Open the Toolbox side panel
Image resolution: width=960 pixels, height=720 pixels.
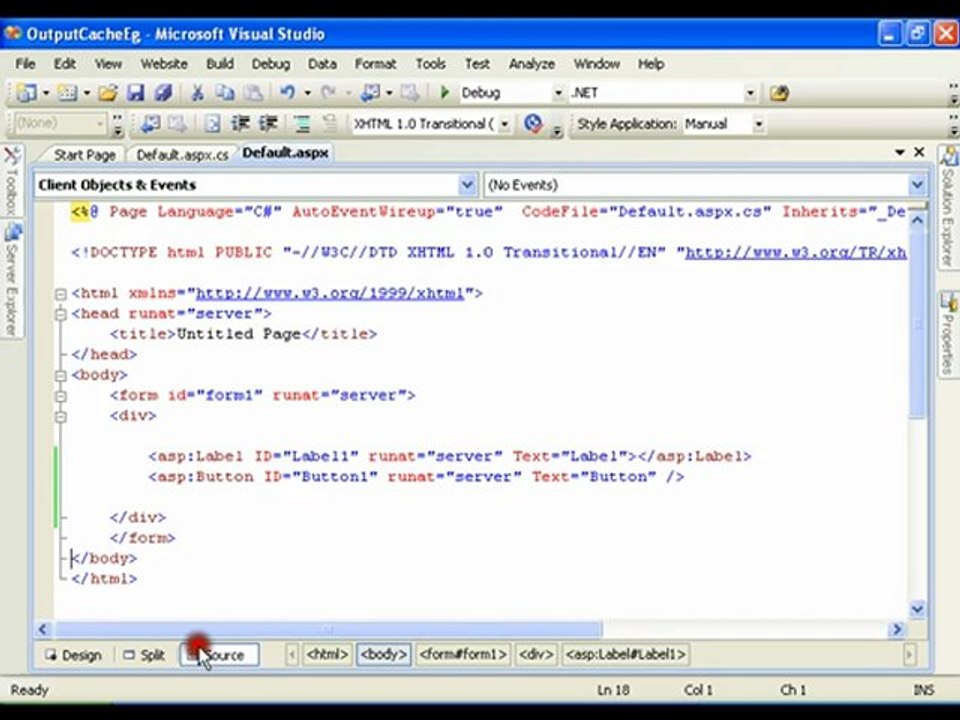click(x=12, y=179)
